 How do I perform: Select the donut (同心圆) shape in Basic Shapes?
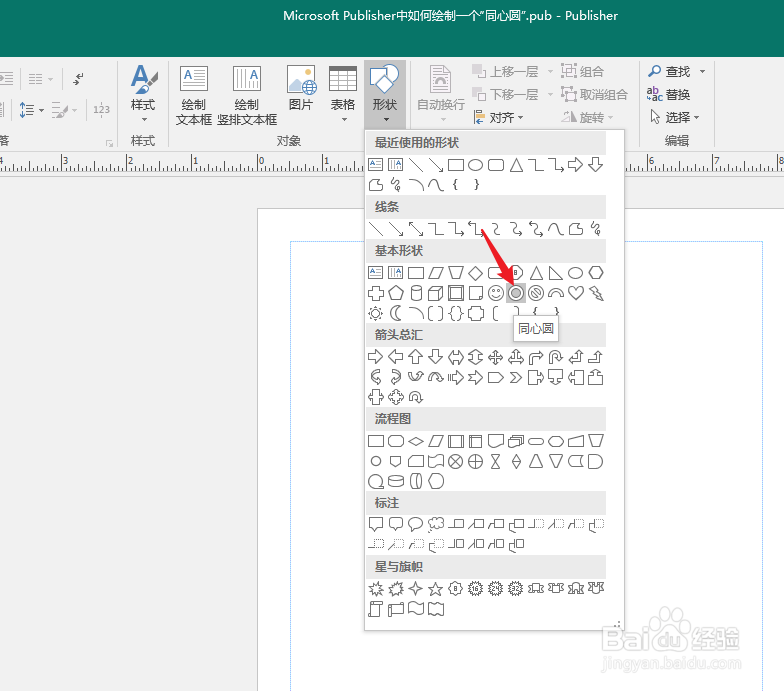[x=516, y=293]
